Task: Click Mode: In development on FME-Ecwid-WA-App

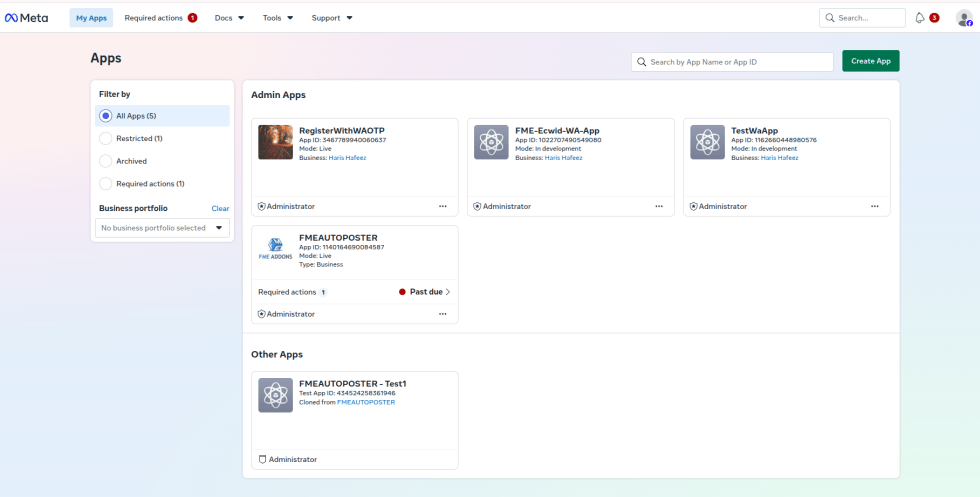Action: point(548,149)
